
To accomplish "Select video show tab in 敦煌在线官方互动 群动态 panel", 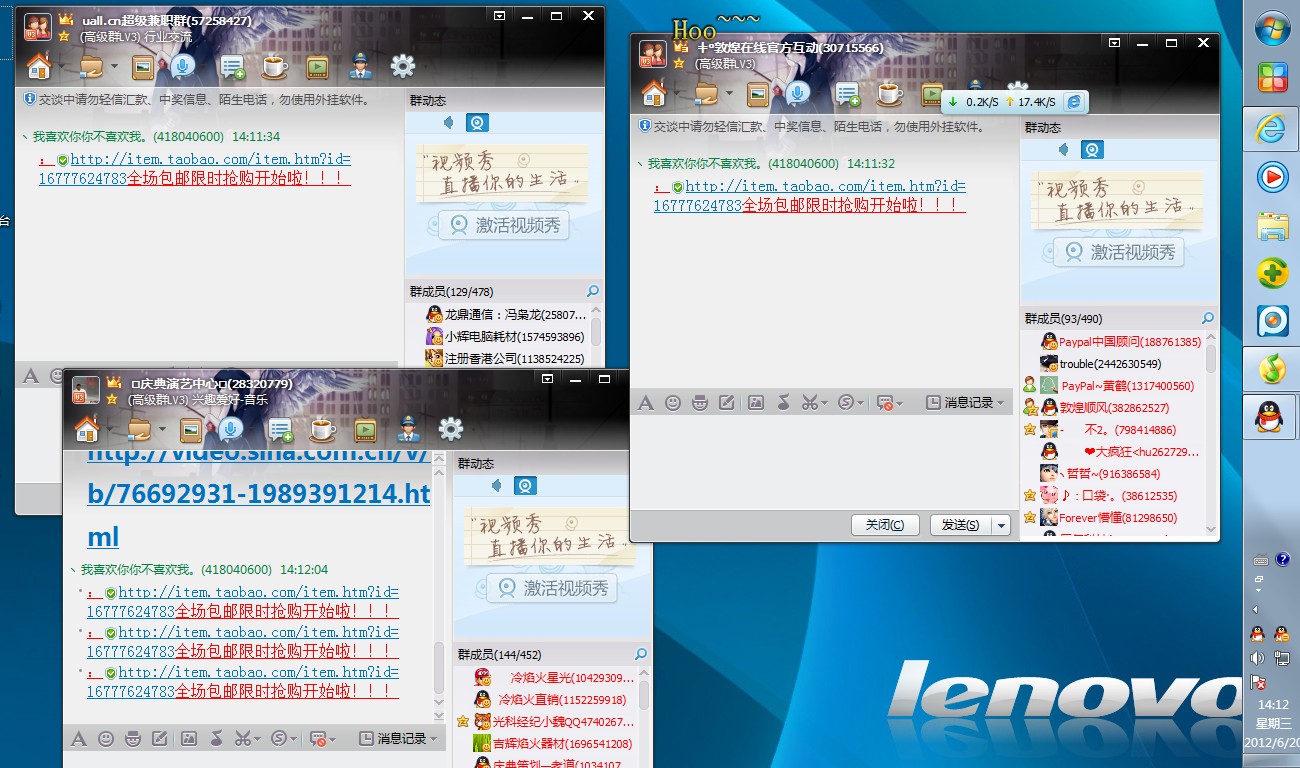I will 1092,150.
